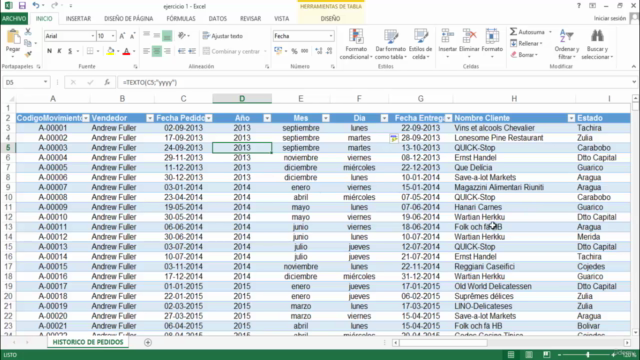Click the decrease indent icon
Viewport: 640px width, 360px height.
pyautogui.click(x=182, y=51)
